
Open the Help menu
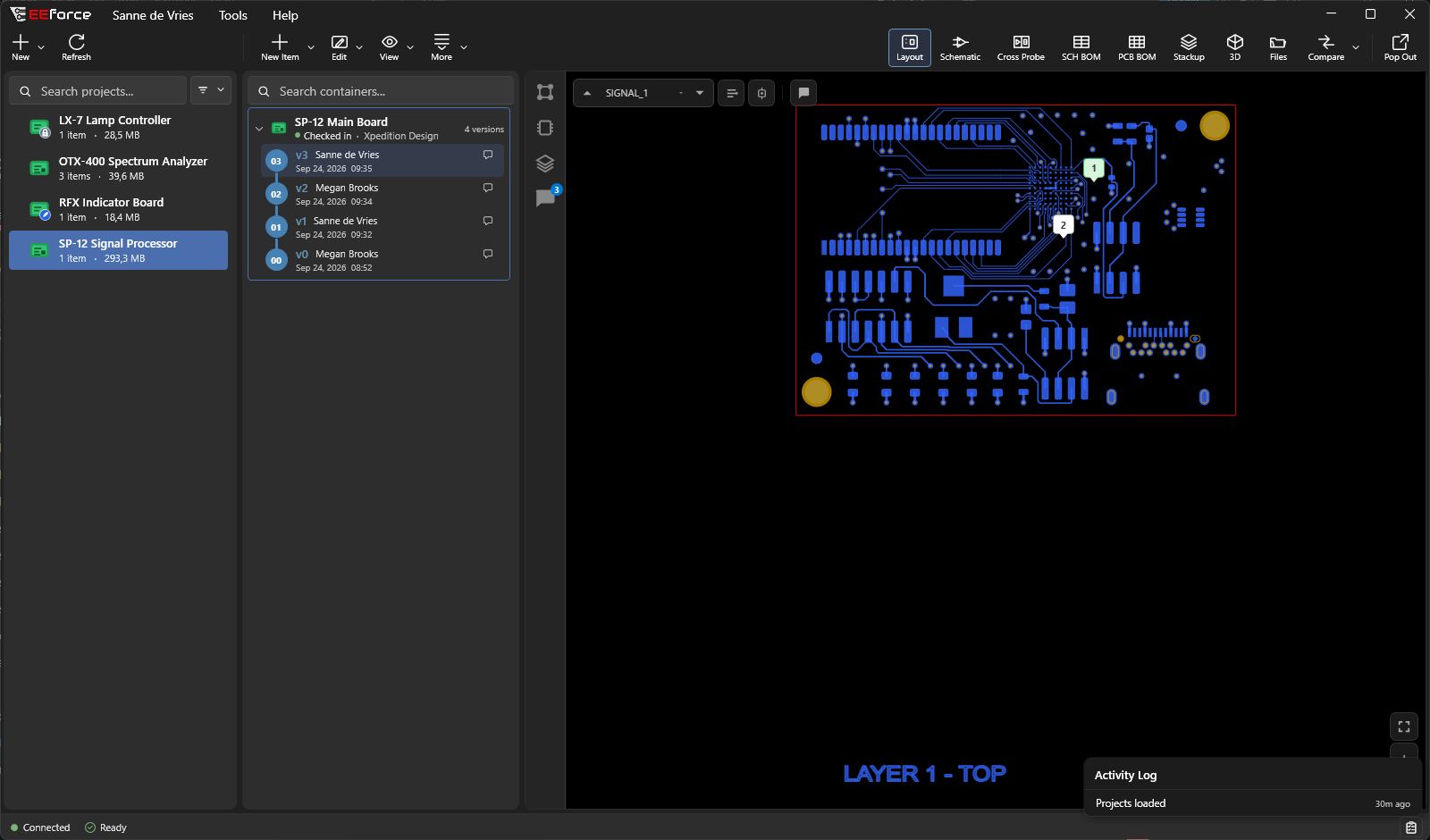pos(285,15)
